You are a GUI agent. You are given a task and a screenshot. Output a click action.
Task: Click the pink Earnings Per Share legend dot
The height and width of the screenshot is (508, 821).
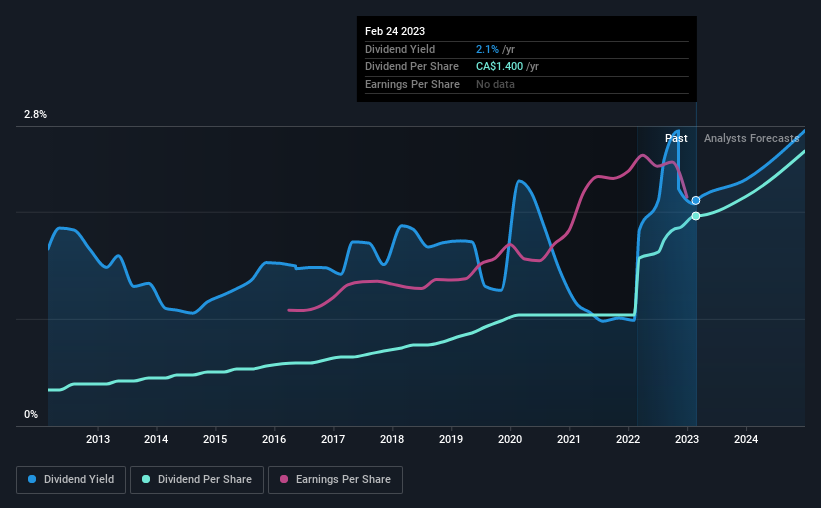[284, 479]
